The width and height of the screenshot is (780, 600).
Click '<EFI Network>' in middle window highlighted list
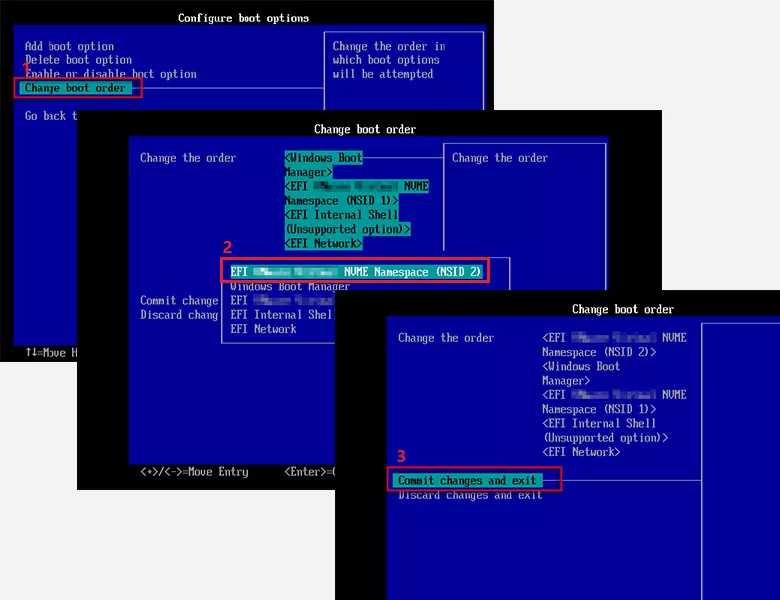[323, 243]
